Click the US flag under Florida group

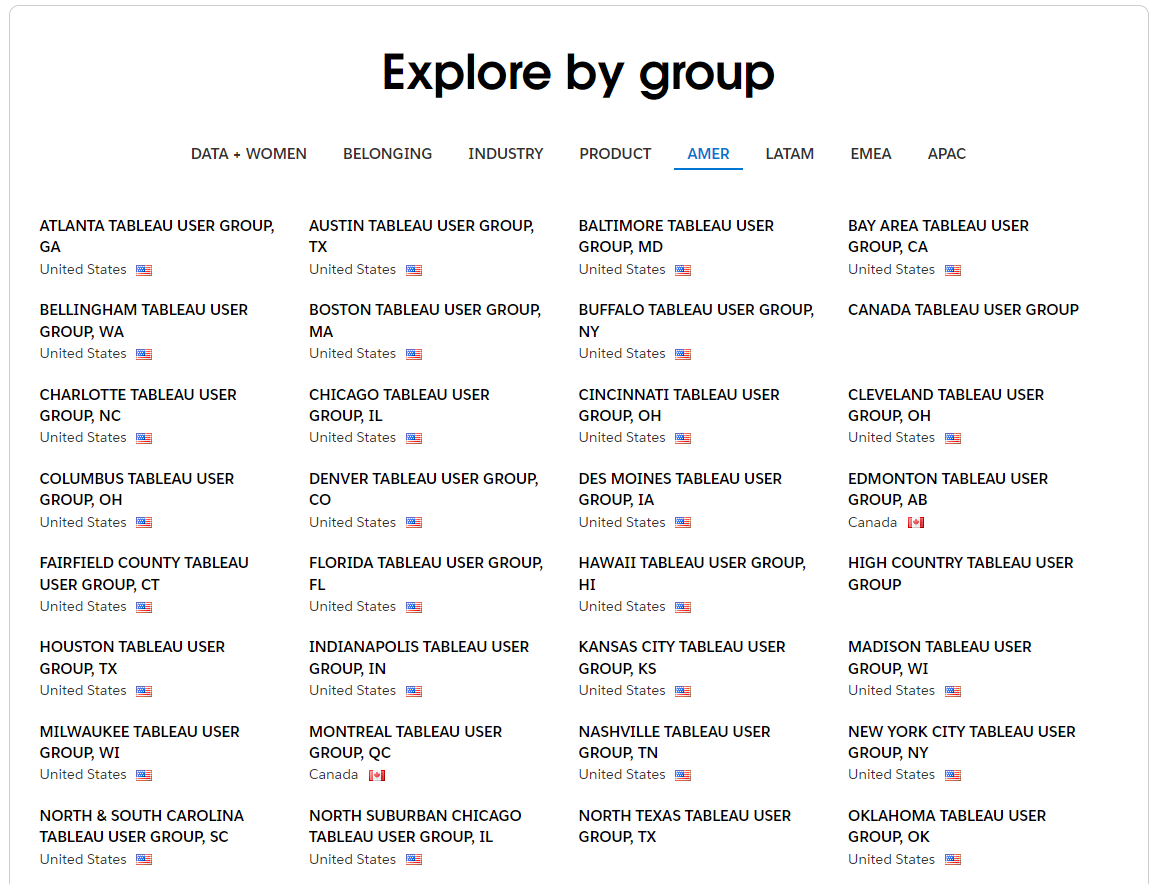[414, 607]
